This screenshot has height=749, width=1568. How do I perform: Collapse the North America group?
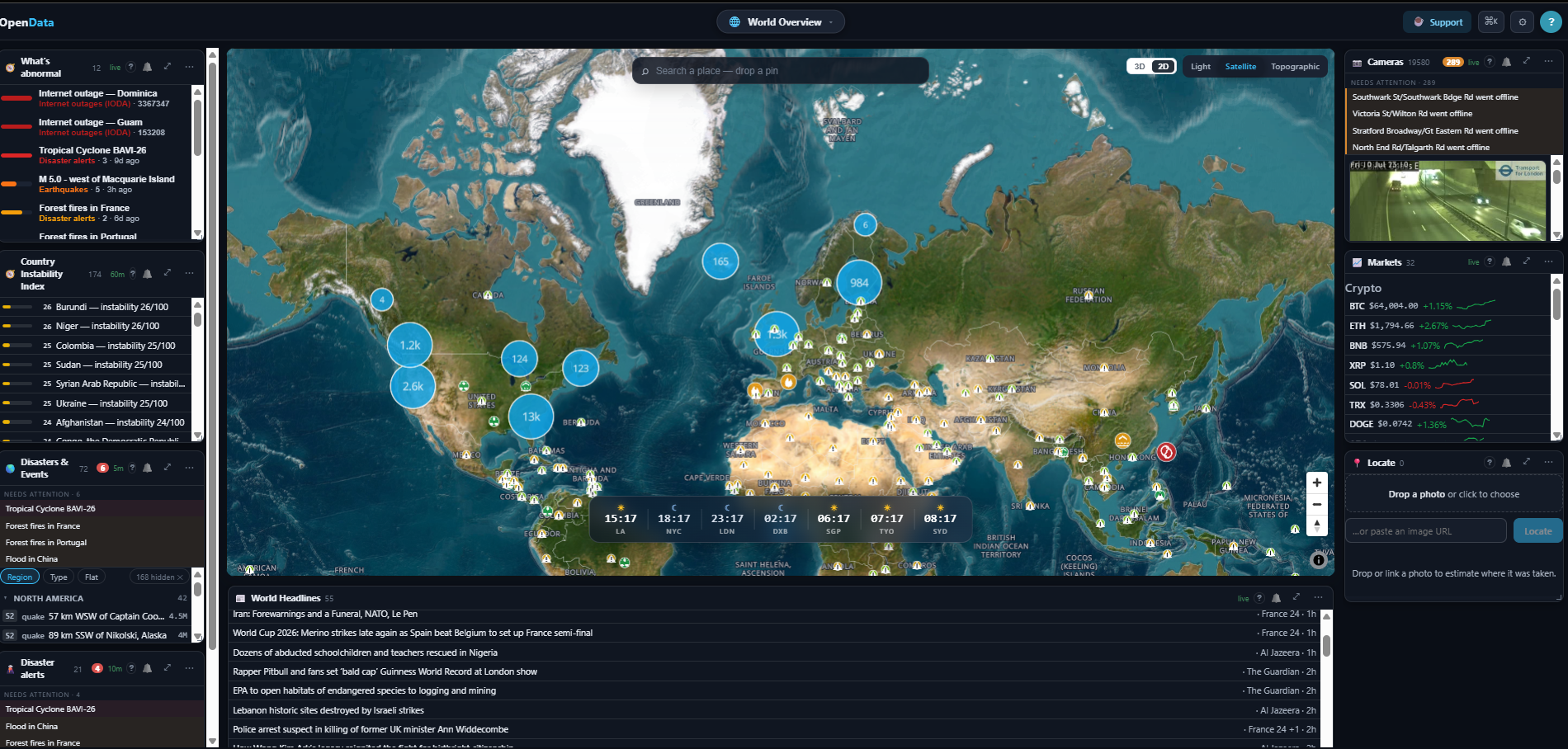tap(96, 598)
